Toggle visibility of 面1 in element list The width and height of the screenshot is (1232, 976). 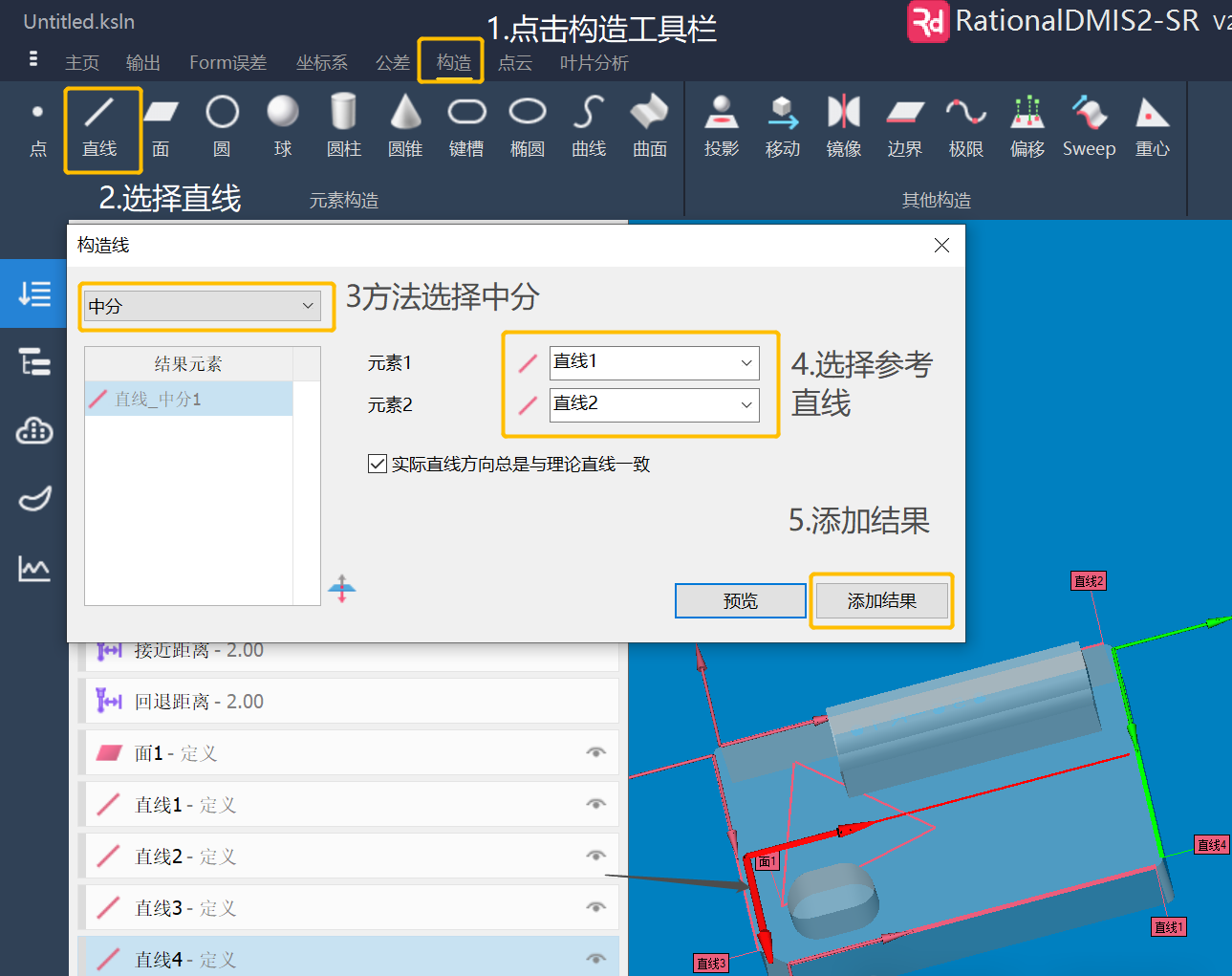click(x=595, y=752)
